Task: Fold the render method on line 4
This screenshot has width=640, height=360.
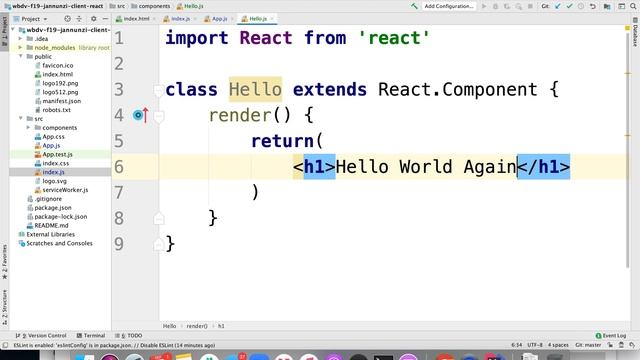Action: pos(159,116)
